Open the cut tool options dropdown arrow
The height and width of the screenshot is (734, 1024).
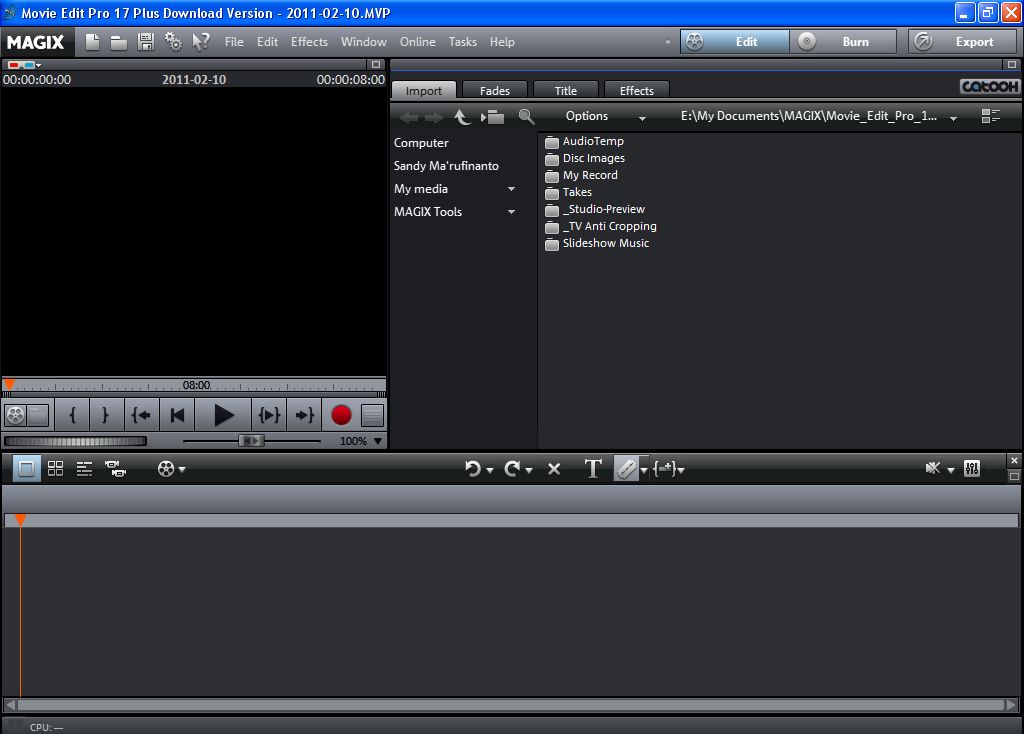coord(644,470)
